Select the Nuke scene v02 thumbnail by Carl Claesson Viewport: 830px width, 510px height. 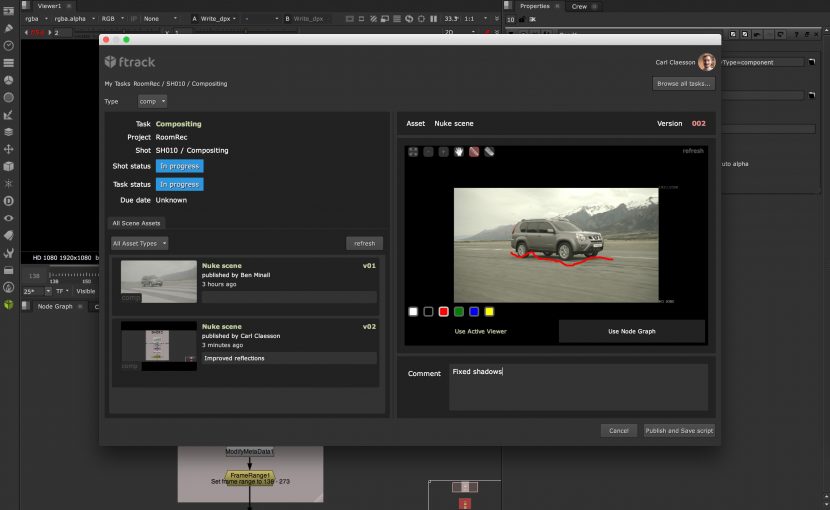coord(159,346)
